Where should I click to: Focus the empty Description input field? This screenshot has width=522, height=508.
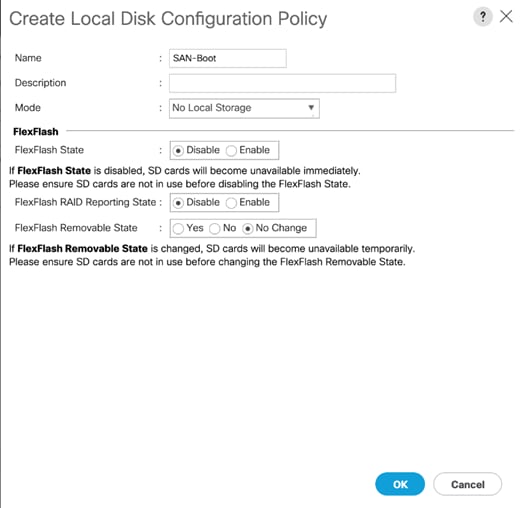tap(282, 83)
